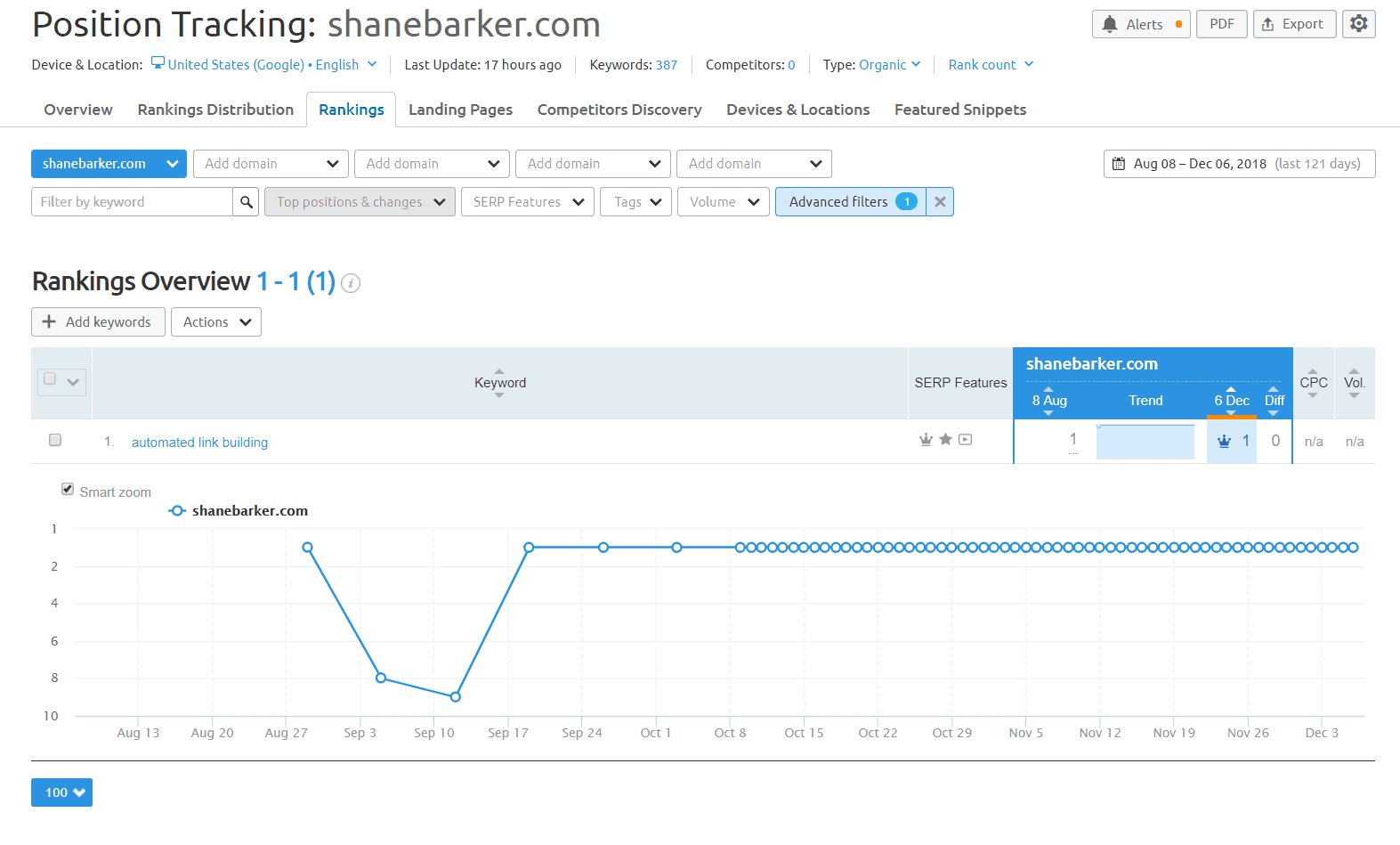This screenshot has height=845, width=1400.
Task: Click the Add keywords button
Action: point(98,322)
